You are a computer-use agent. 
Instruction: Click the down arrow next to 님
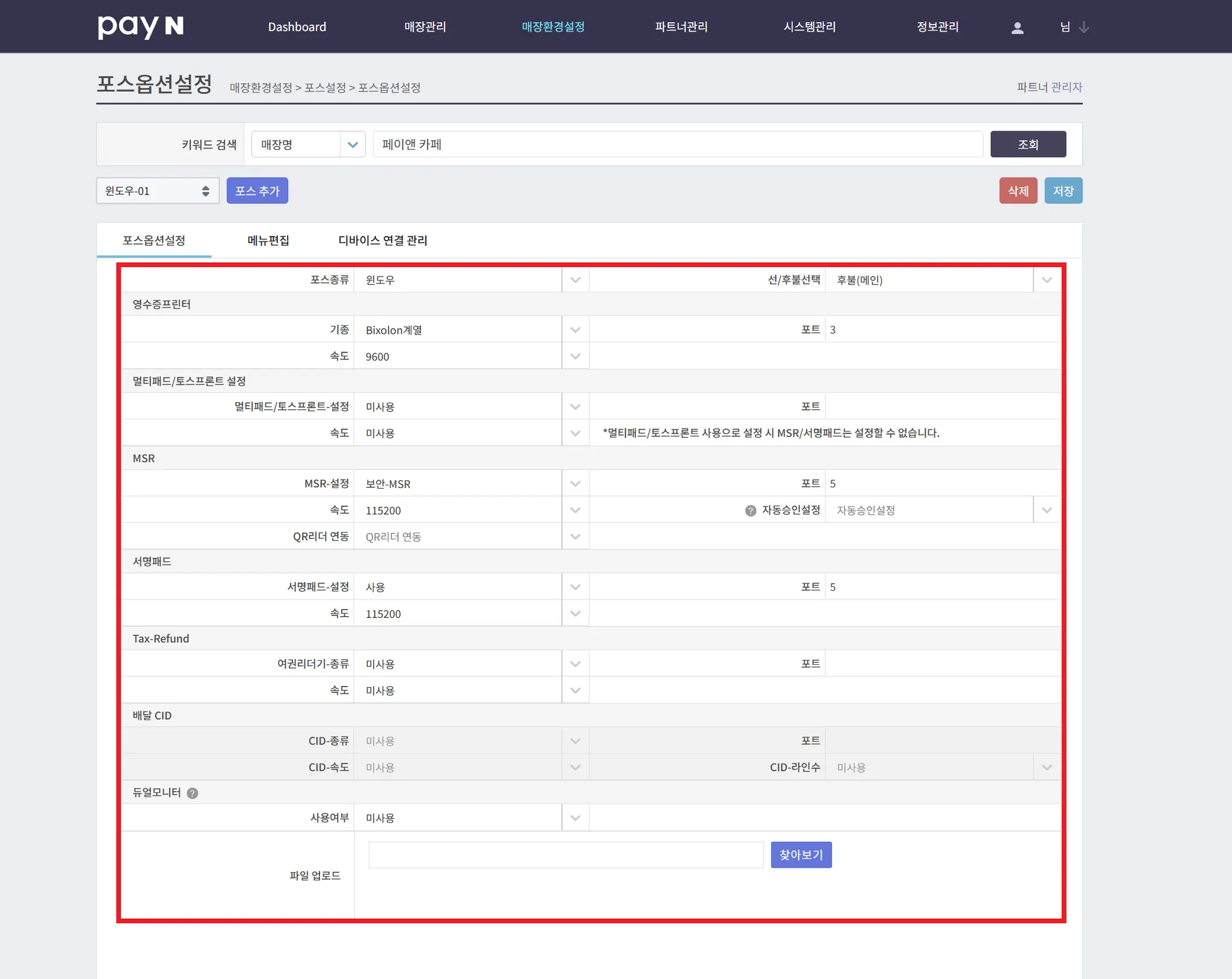[x=1084, y=27]
